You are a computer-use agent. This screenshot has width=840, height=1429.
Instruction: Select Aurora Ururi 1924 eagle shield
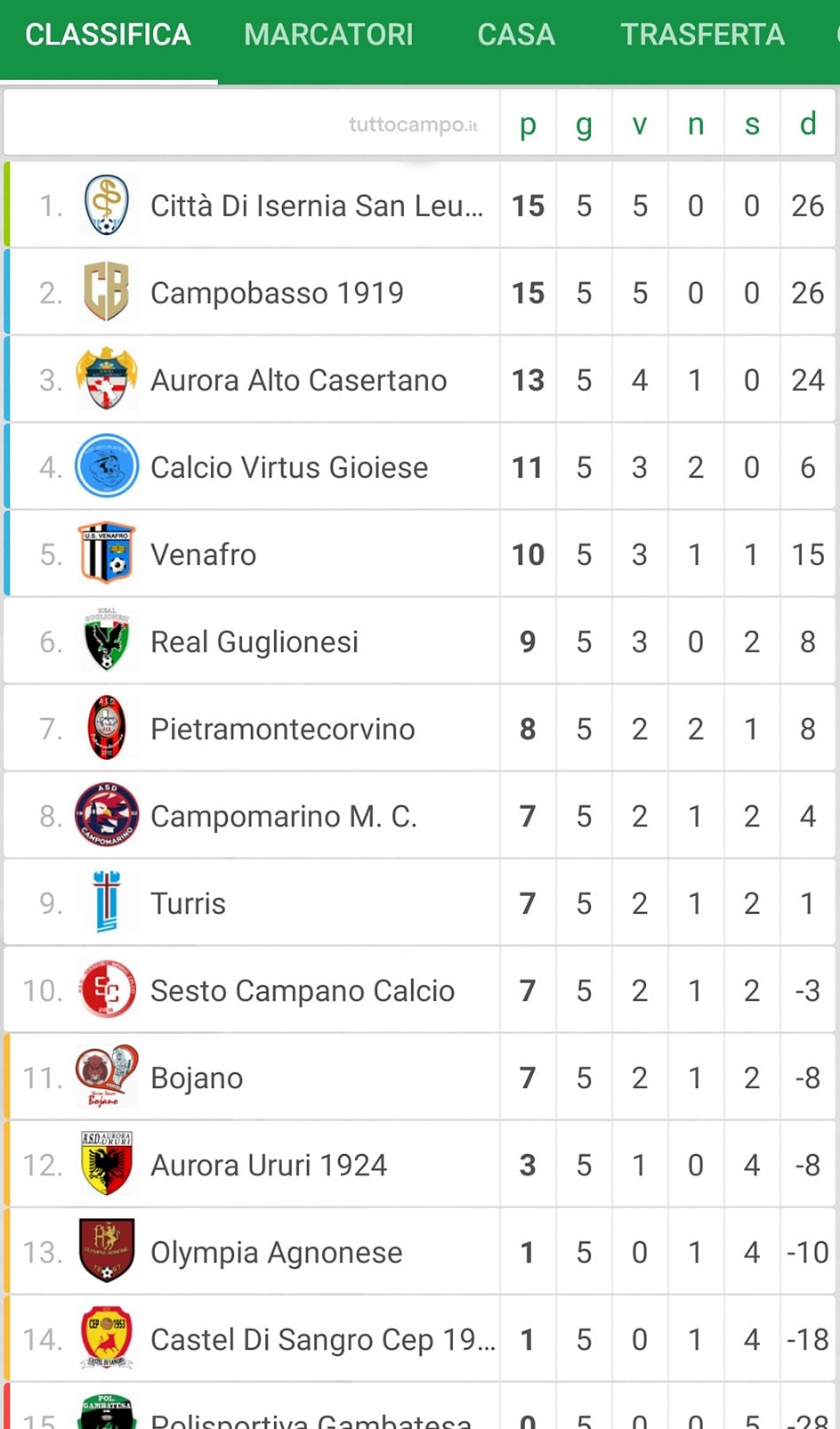pyautogui.click(x=107, y=1164)
